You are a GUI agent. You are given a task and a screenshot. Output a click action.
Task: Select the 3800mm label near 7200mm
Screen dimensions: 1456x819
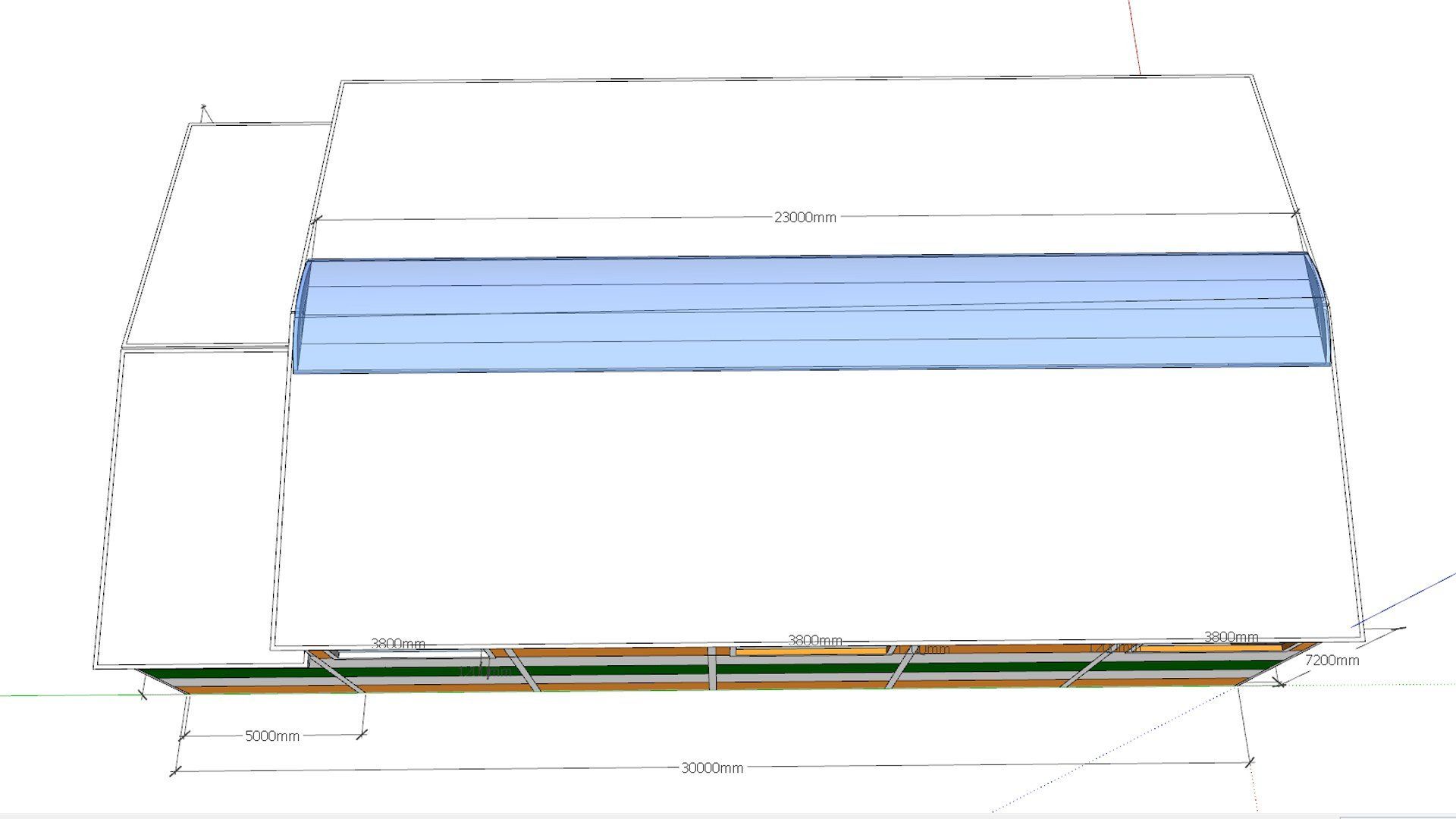tap(1230, 637)
